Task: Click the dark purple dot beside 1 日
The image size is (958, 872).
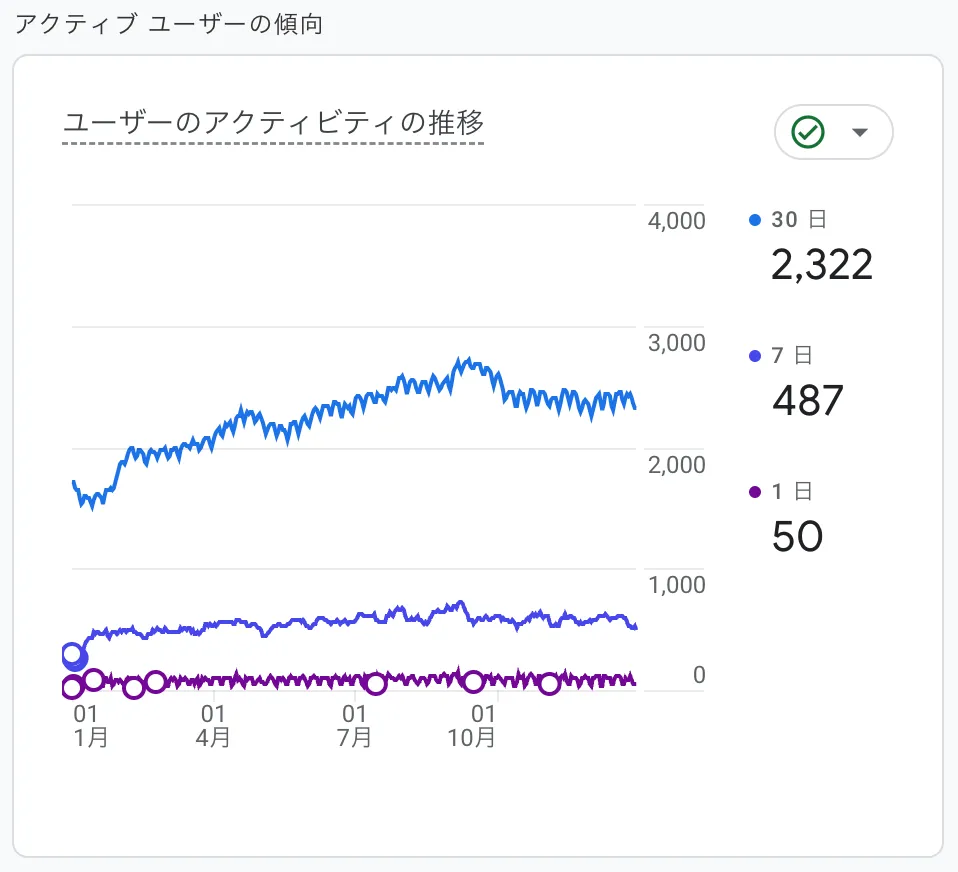Action: [757, 492]
